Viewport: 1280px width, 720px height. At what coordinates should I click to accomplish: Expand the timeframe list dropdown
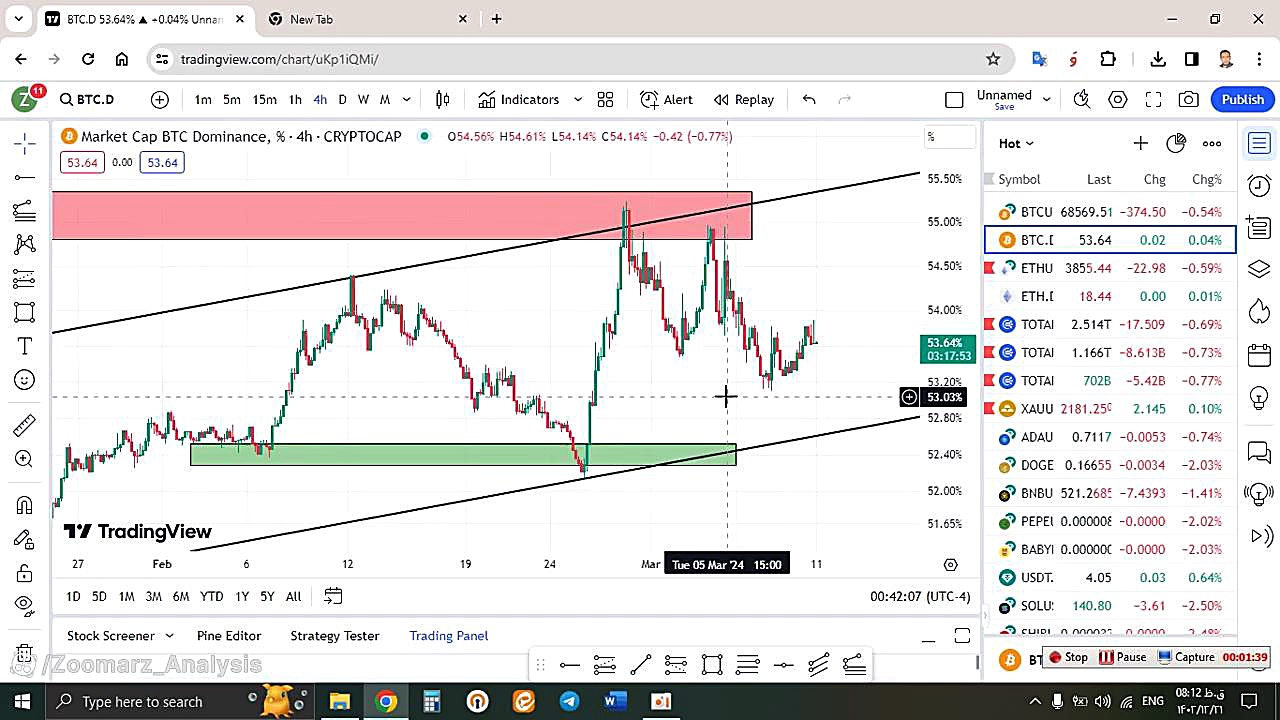click(406, 99)
